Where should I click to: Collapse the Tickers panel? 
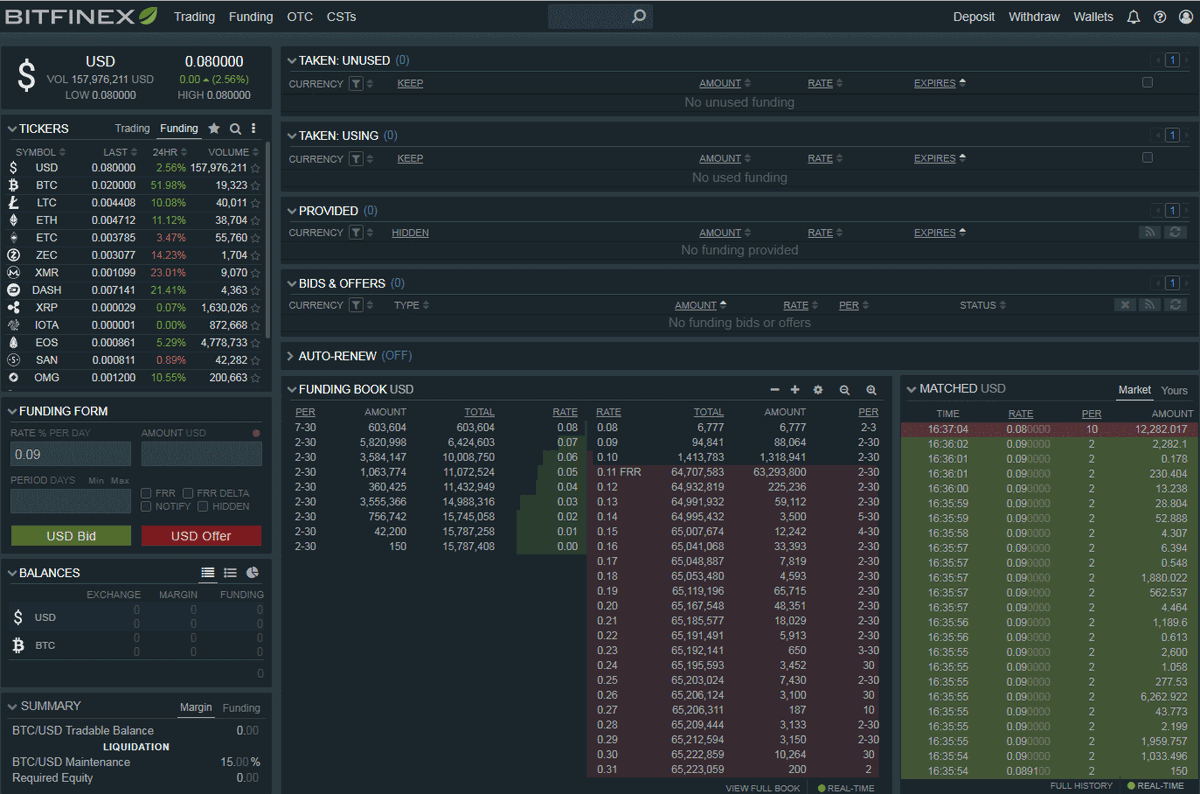point(12,129)
